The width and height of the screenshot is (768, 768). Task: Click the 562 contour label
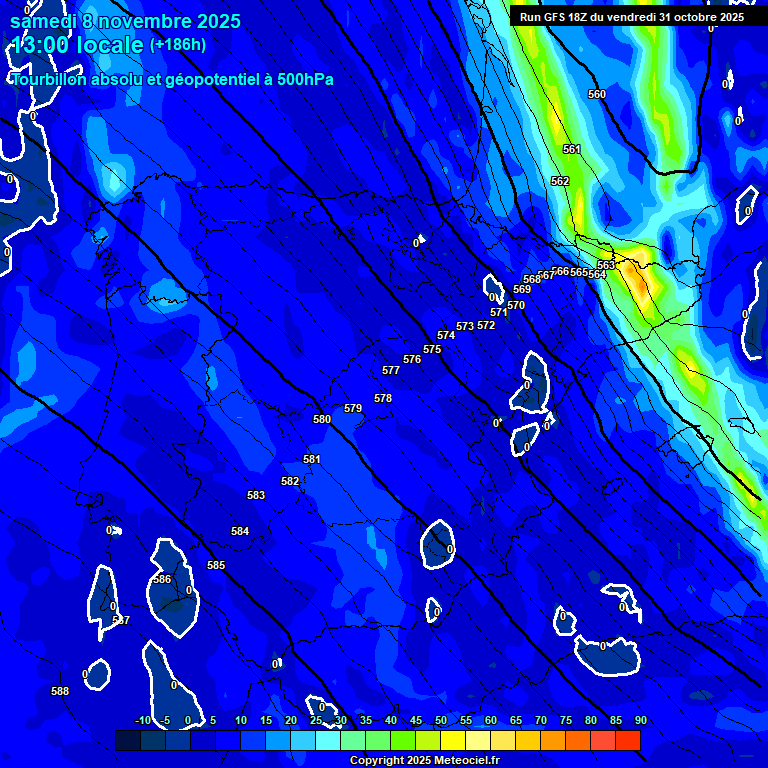(560, 182)
